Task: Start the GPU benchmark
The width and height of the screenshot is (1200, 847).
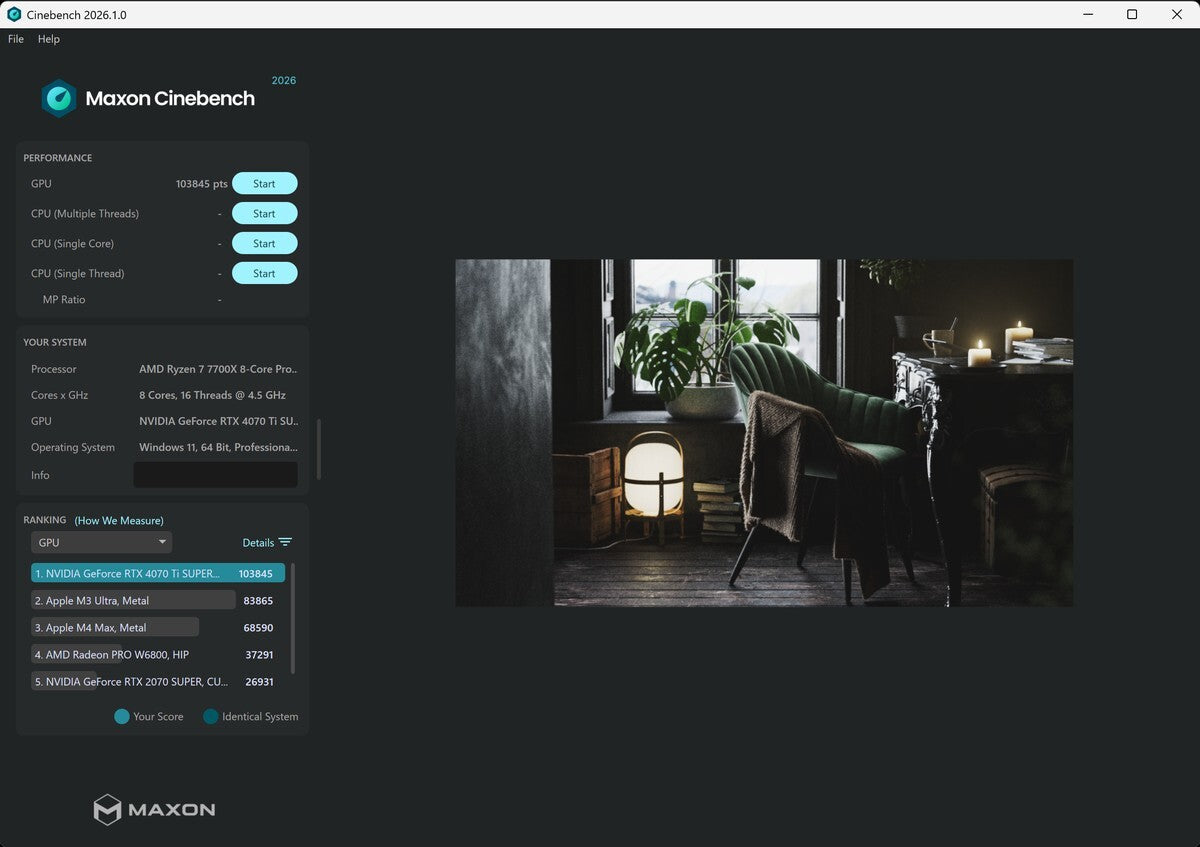Action: (x=264, y=183)
